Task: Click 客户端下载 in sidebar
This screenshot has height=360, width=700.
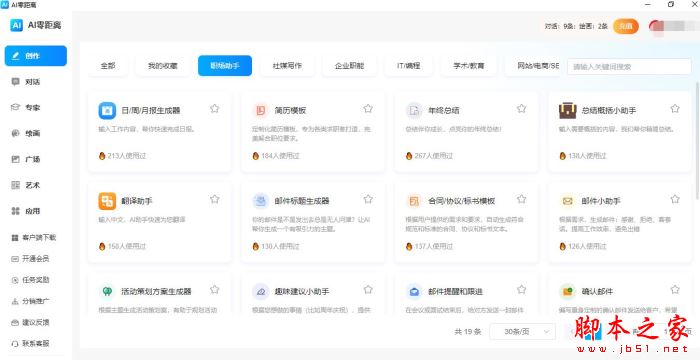Action: click(x=34, y=238)
